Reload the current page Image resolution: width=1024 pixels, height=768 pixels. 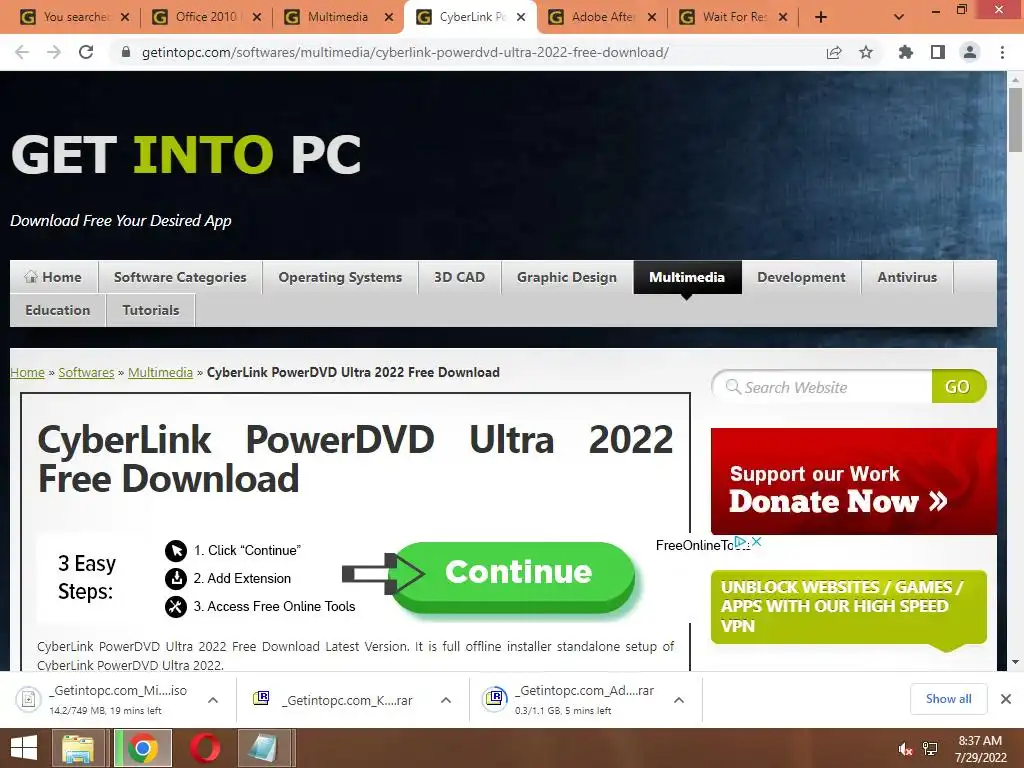point(86,52)
